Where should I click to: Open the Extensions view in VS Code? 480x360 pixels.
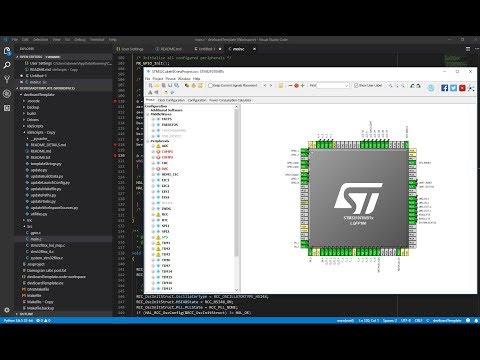(x=7, y=108)
